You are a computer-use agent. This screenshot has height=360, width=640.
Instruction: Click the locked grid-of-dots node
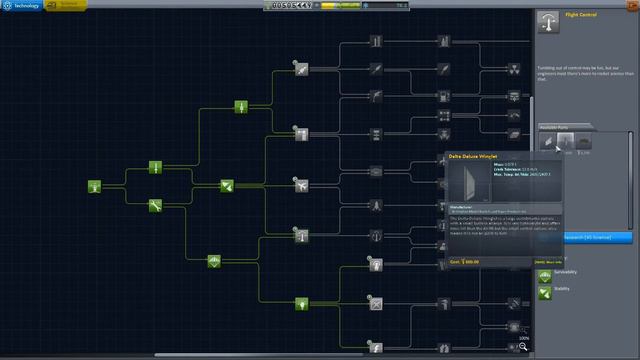(444, 116)
